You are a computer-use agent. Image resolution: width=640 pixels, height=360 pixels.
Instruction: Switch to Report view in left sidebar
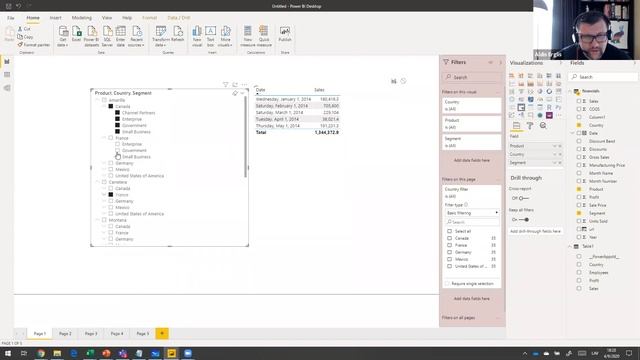pos(7,62)
